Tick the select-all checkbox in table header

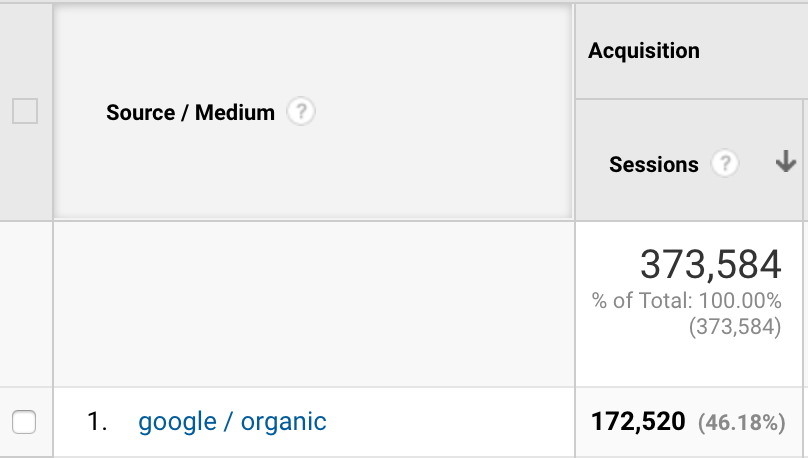point(25,111)
